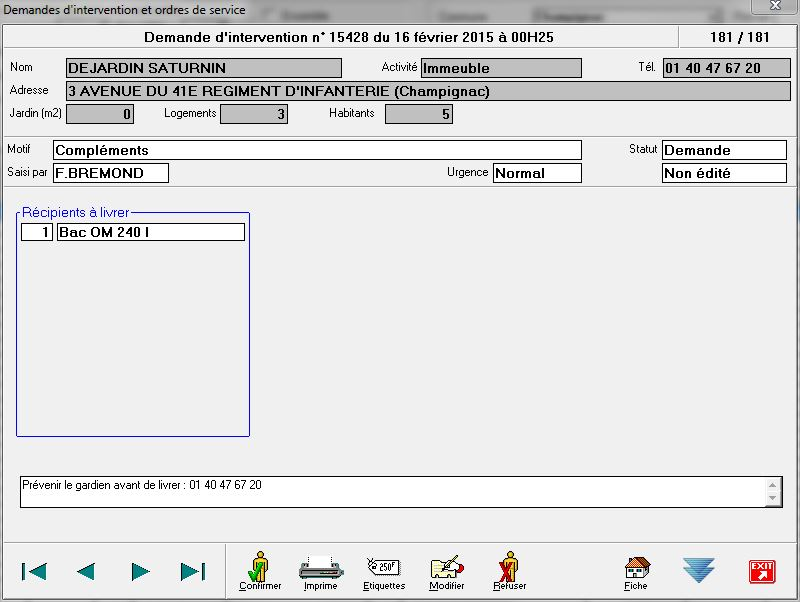The image size is (800, 602).
Task: Click the recipient quantity field showing 1
Action: [x=37, y=232]
